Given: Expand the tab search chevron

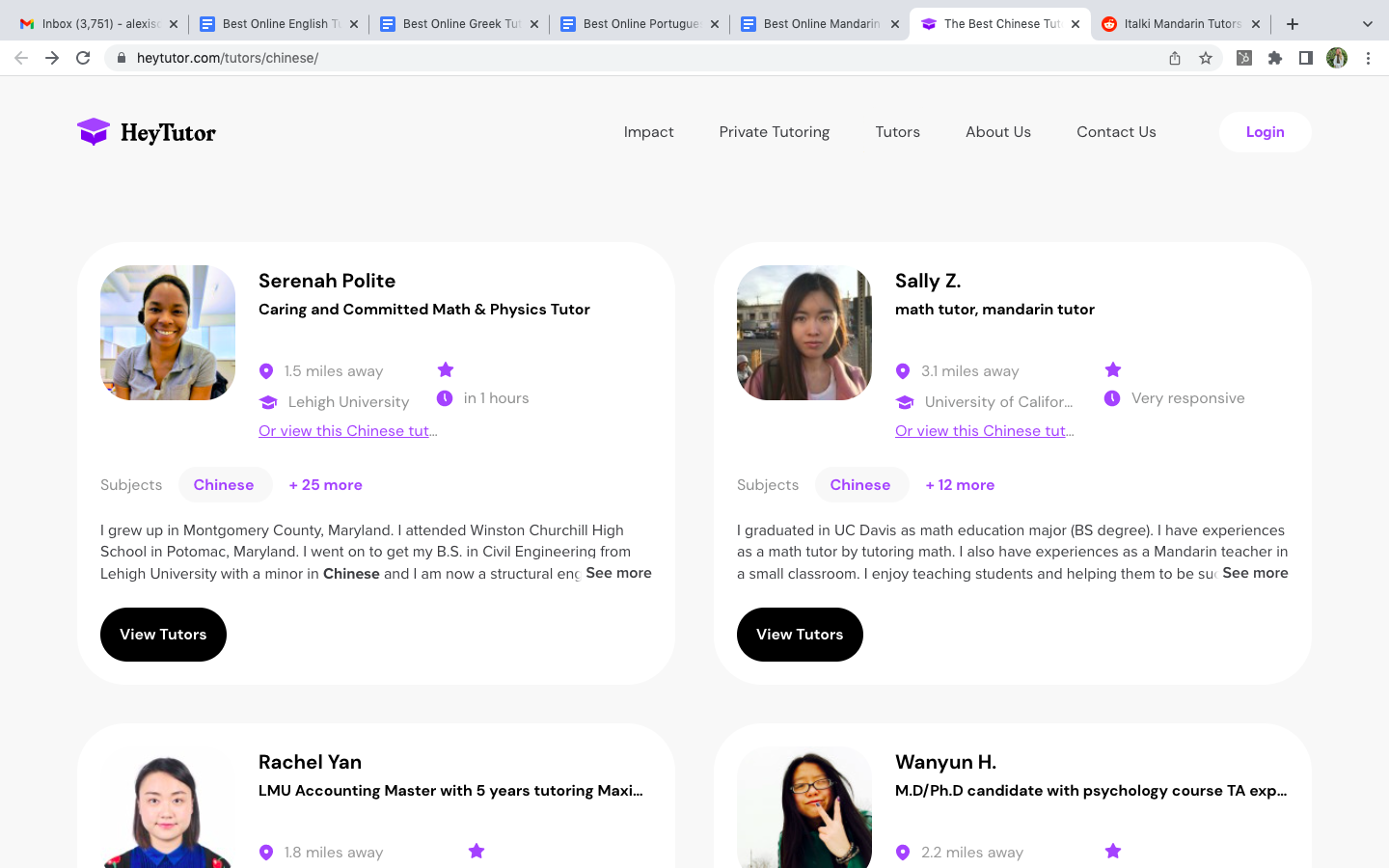Looking at the screenshot, I should click(x=1367, y=24).
